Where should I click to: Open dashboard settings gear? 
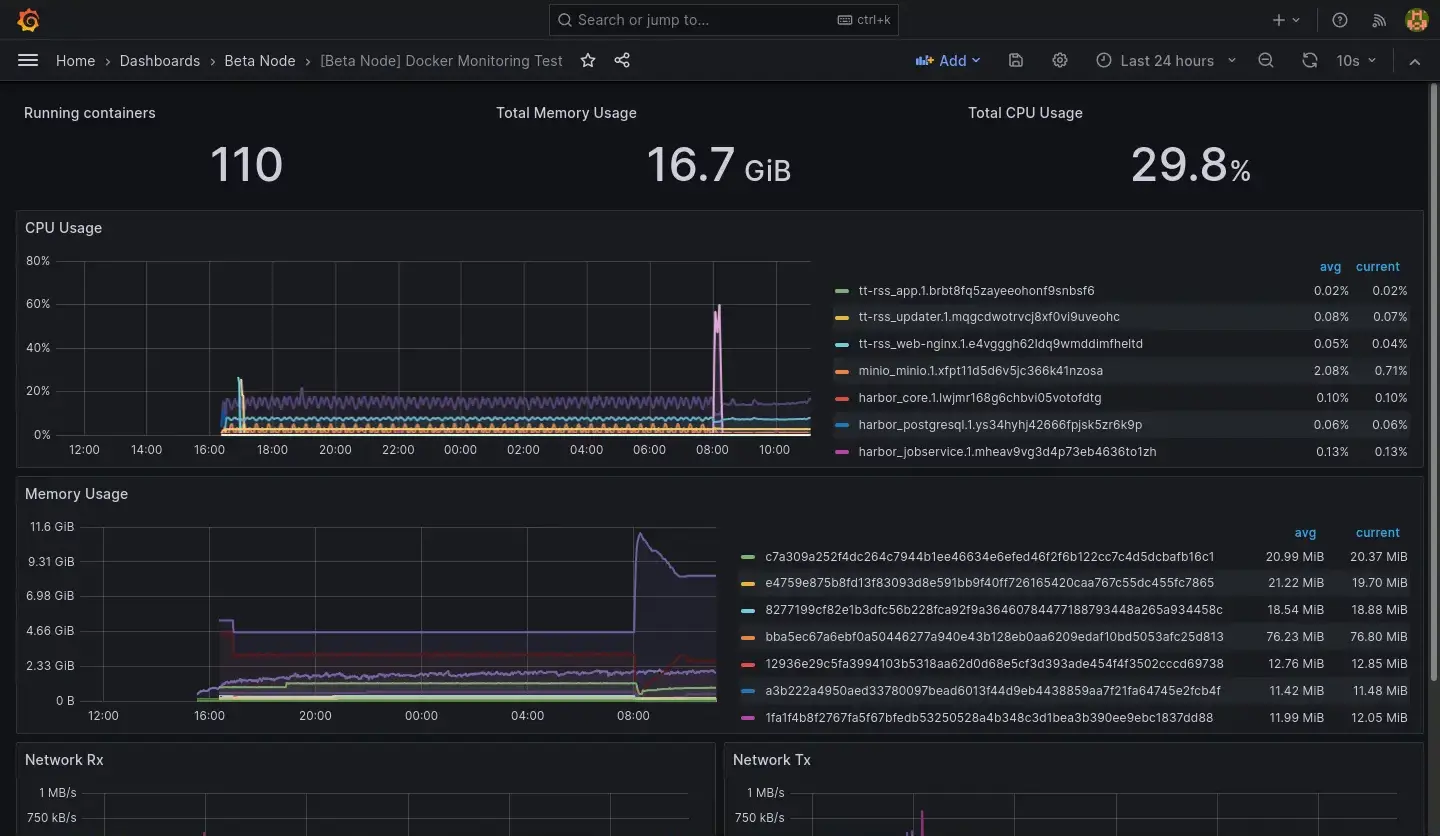click(1060, 61)
